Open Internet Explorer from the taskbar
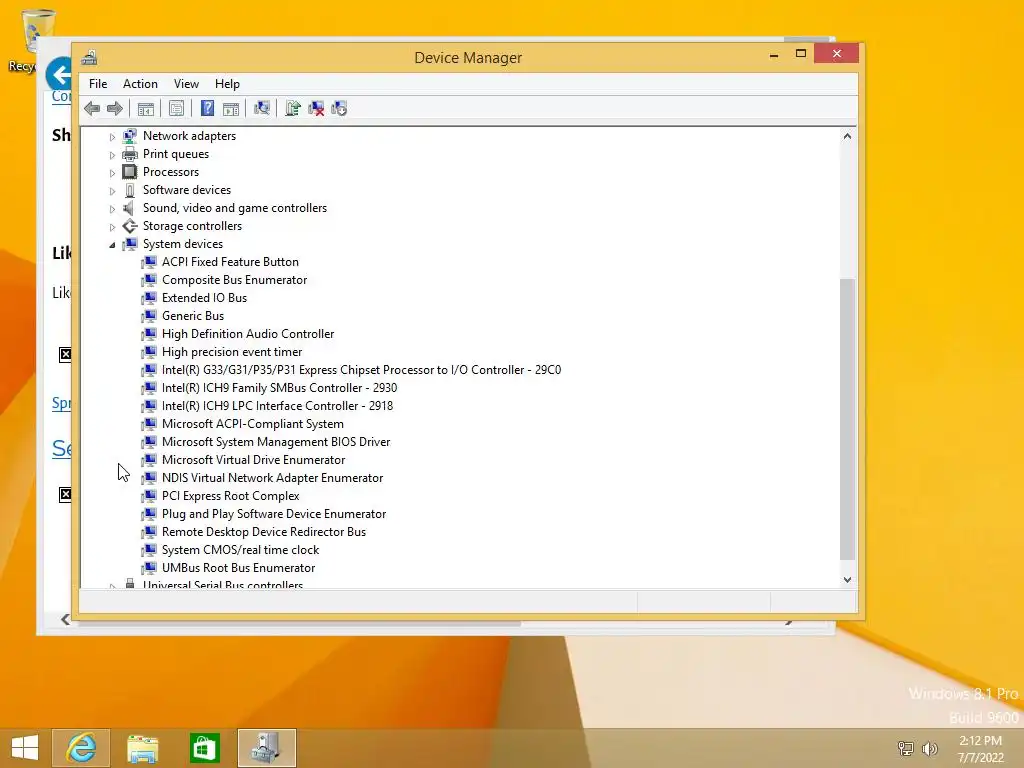The width and height of the screenshot is (1024, 768). 81,748
